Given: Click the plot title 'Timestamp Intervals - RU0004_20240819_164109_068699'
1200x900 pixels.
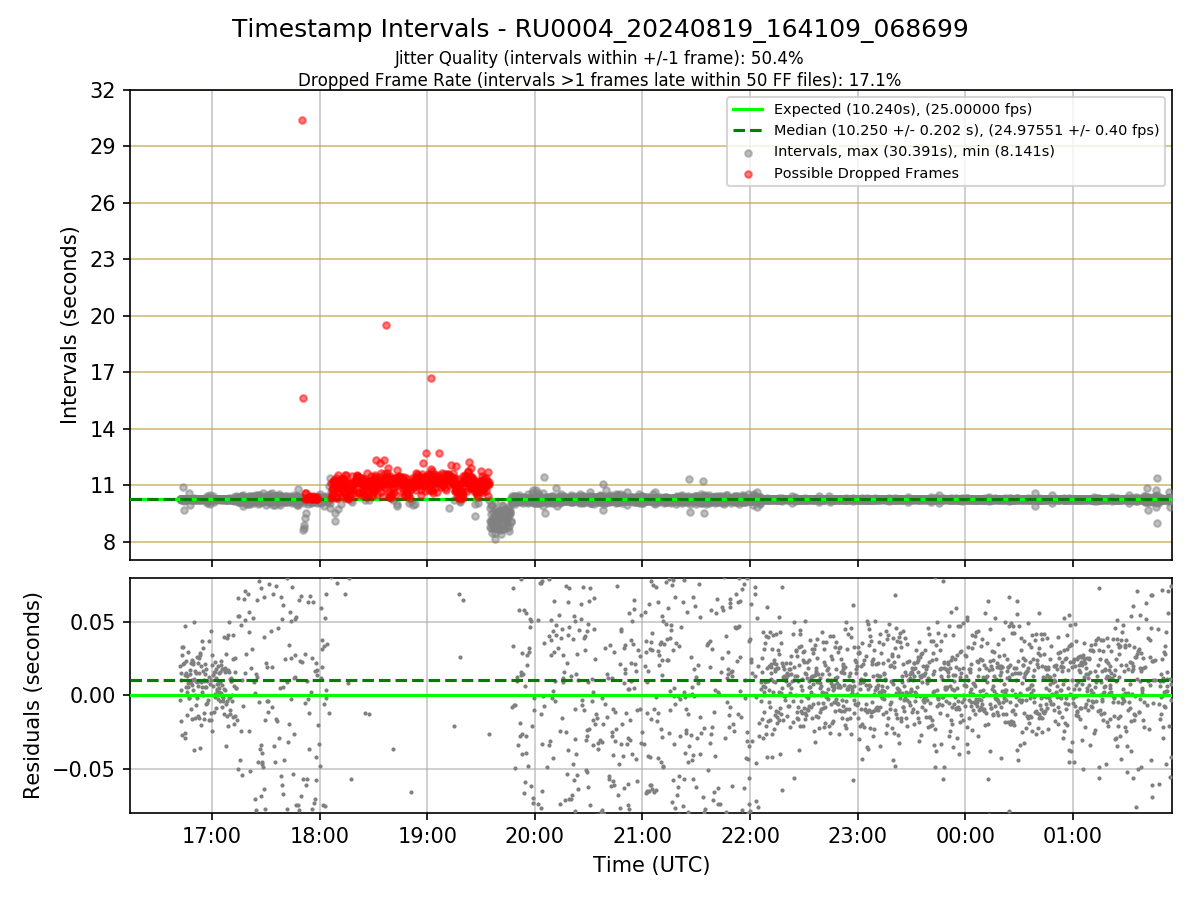Looking at the screenshot, I should pos(600,29).
